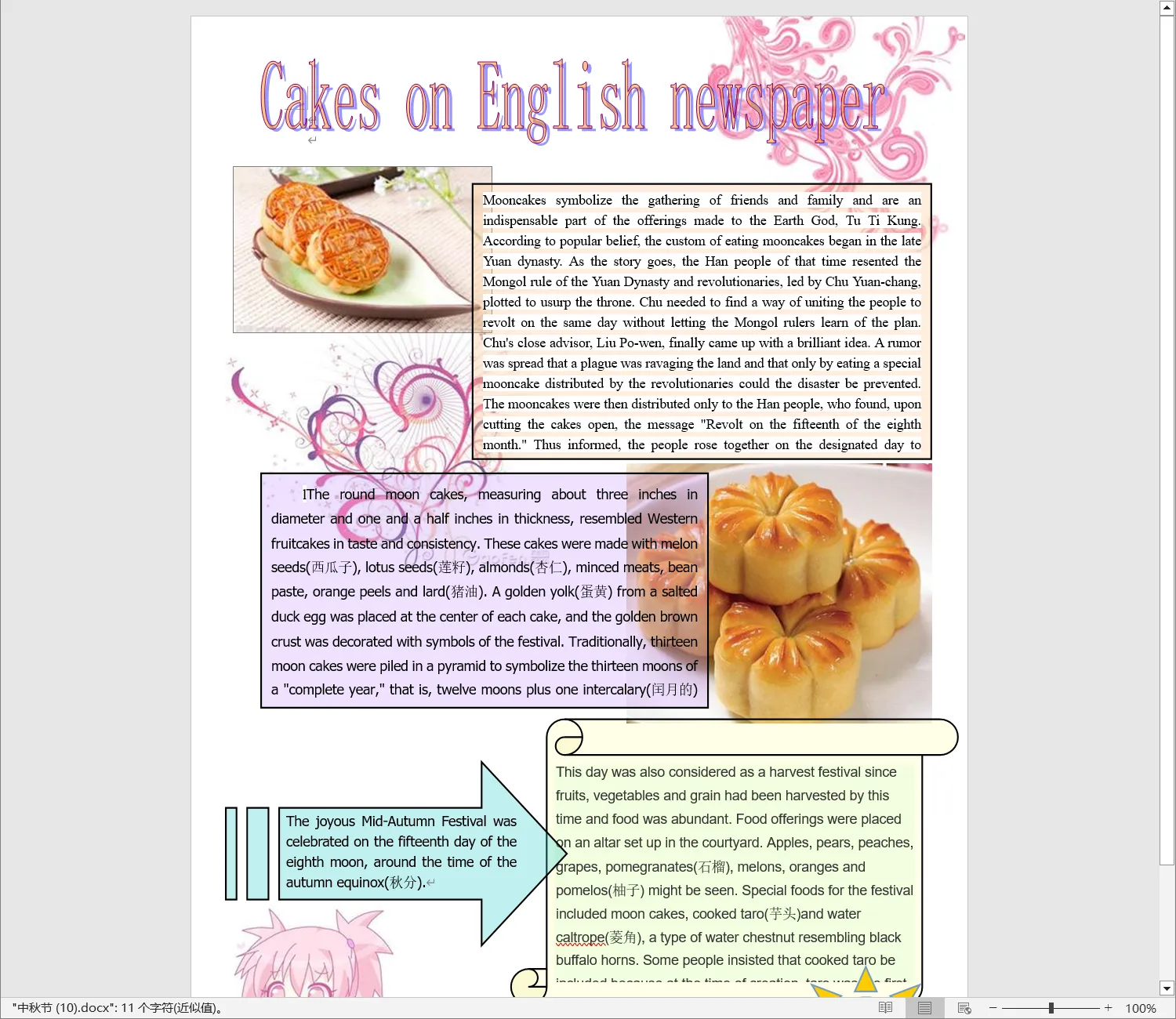Image resolution: width=1176 pixels, height=1019 pixels.
Task: Click the narrow cyan stripe of arrow shape
Action: (x=231, y=854)
